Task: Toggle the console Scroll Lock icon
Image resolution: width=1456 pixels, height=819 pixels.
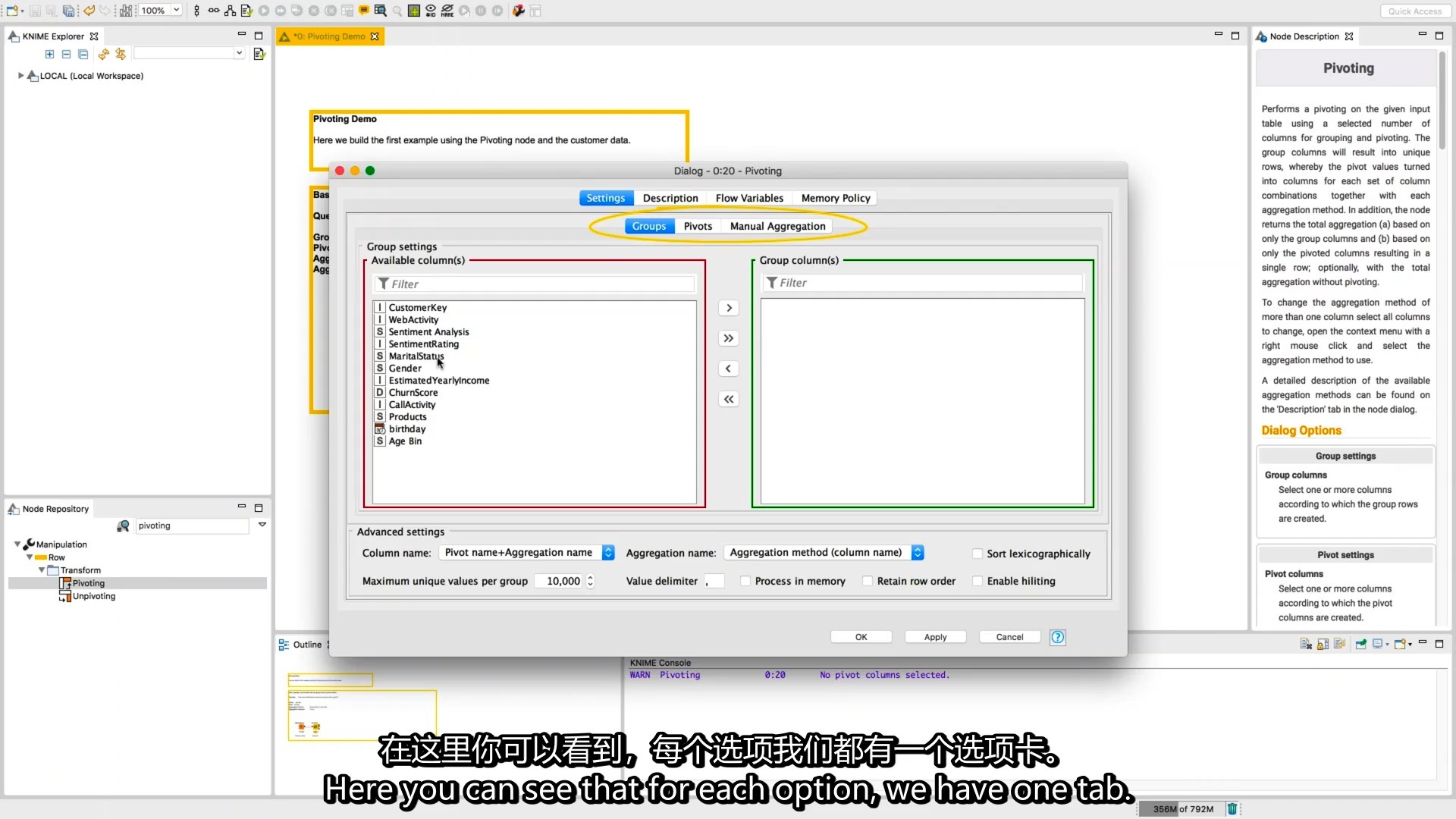Action: point(1323,644)
